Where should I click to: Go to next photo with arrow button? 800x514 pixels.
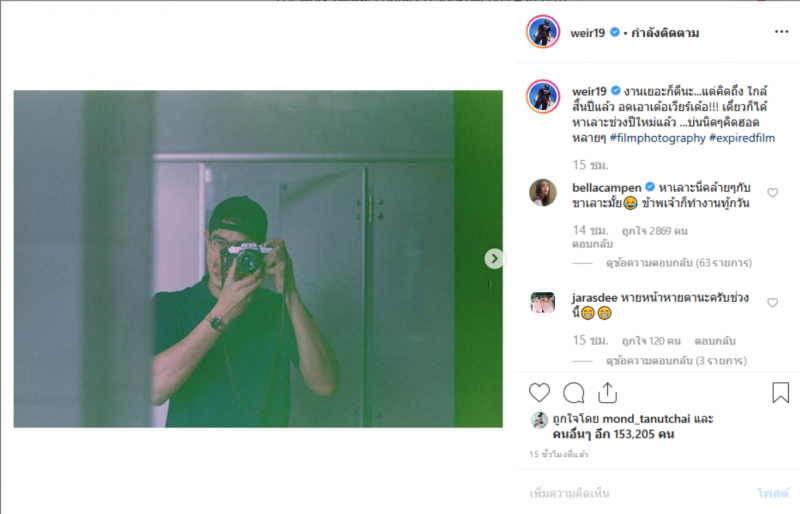click(x=494, y=259)
